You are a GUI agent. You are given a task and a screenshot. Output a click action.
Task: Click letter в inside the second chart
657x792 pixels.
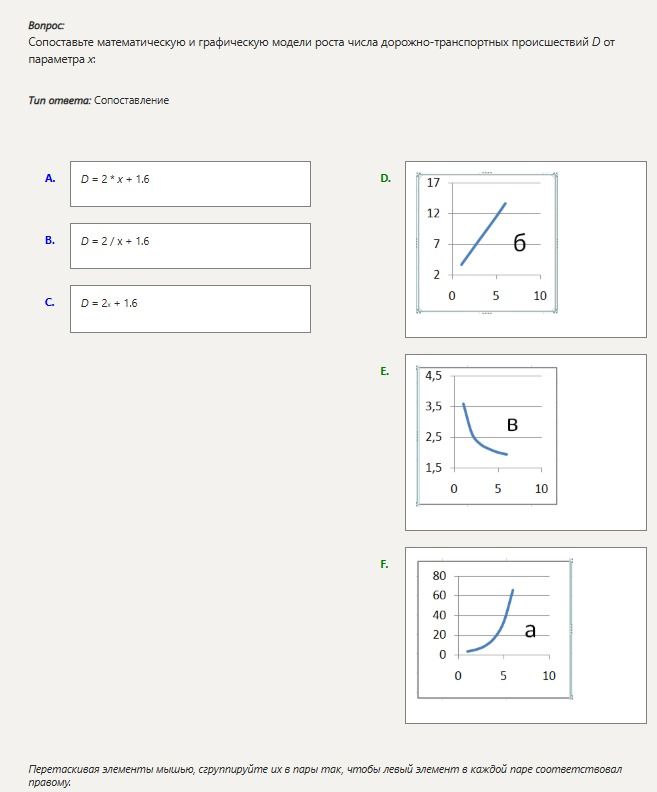(512, 425)
